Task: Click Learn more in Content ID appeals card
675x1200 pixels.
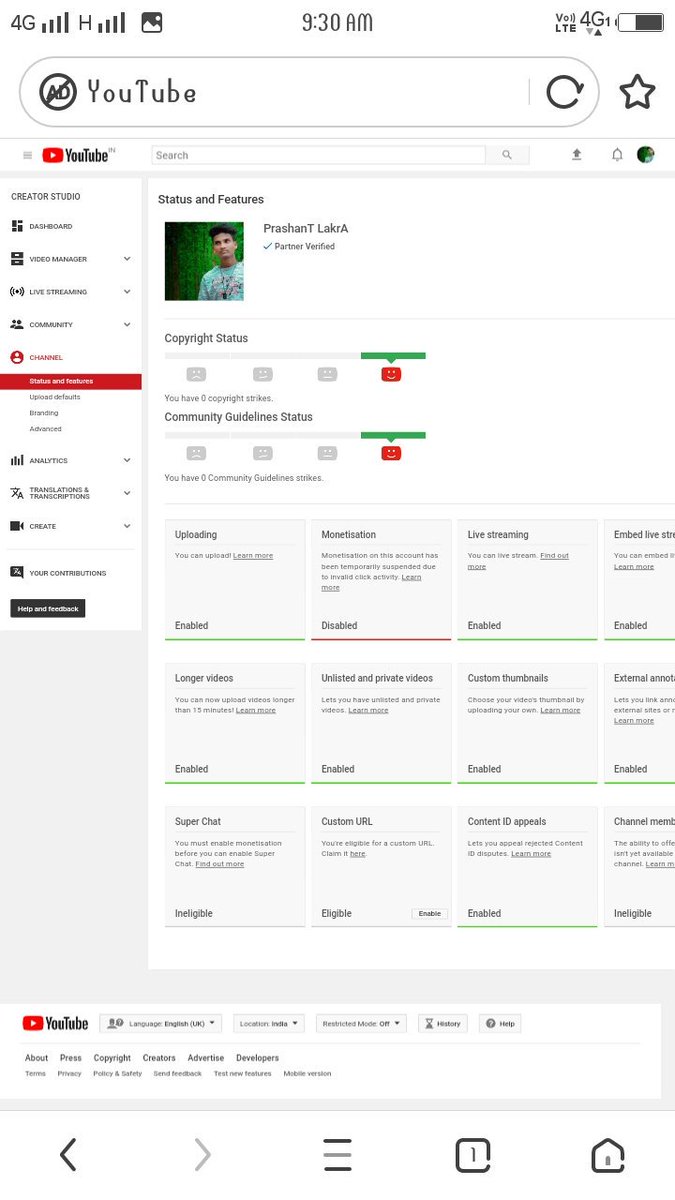Action: (x=531, y=854)
